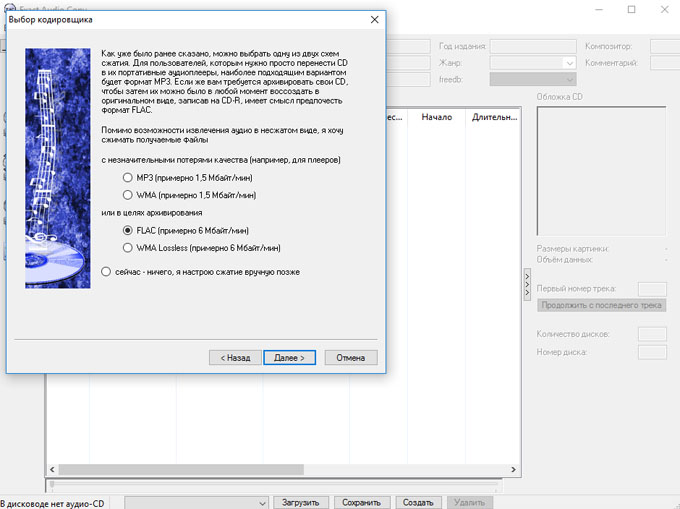Select the MP3 compression option
This screenshot has width=680, height=509.
click(127, 177)
